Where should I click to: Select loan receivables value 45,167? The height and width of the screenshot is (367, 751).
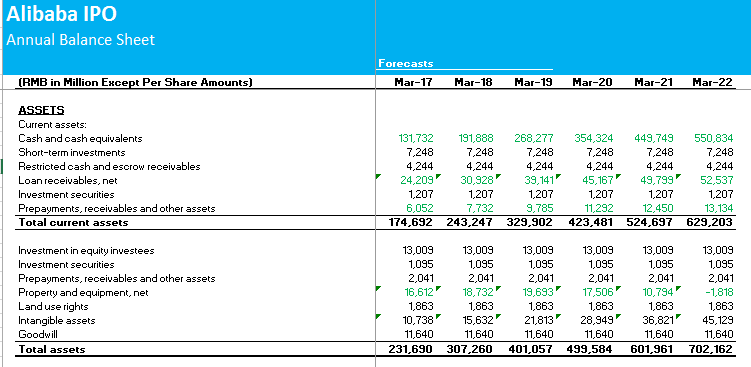596,181
